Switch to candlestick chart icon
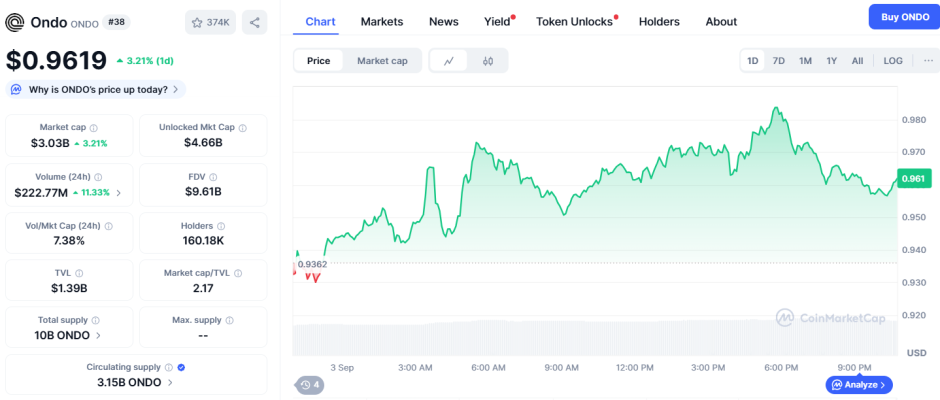 click(x=488, y=61)
